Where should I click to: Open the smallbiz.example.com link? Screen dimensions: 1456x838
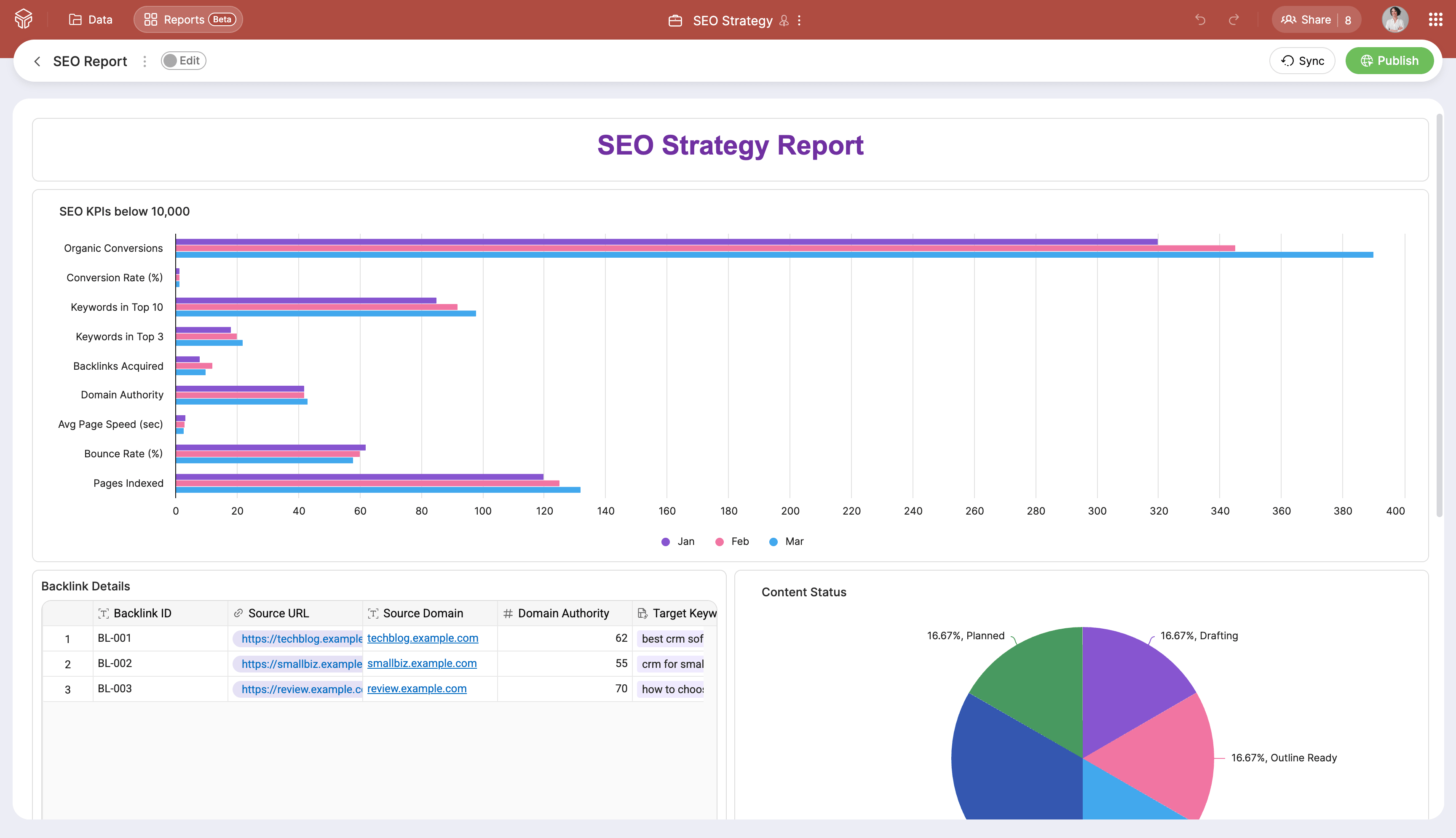point(422,664)
